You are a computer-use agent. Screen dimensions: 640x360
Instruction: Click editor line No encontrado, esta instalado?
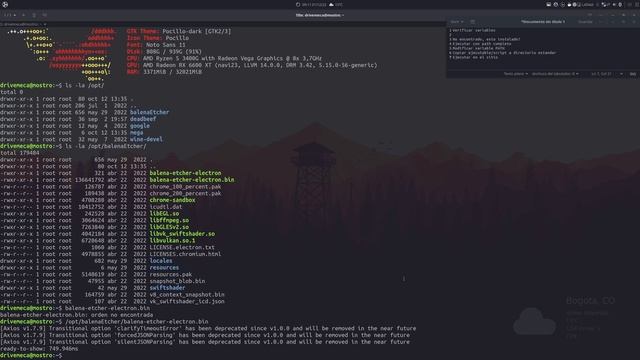486,39
